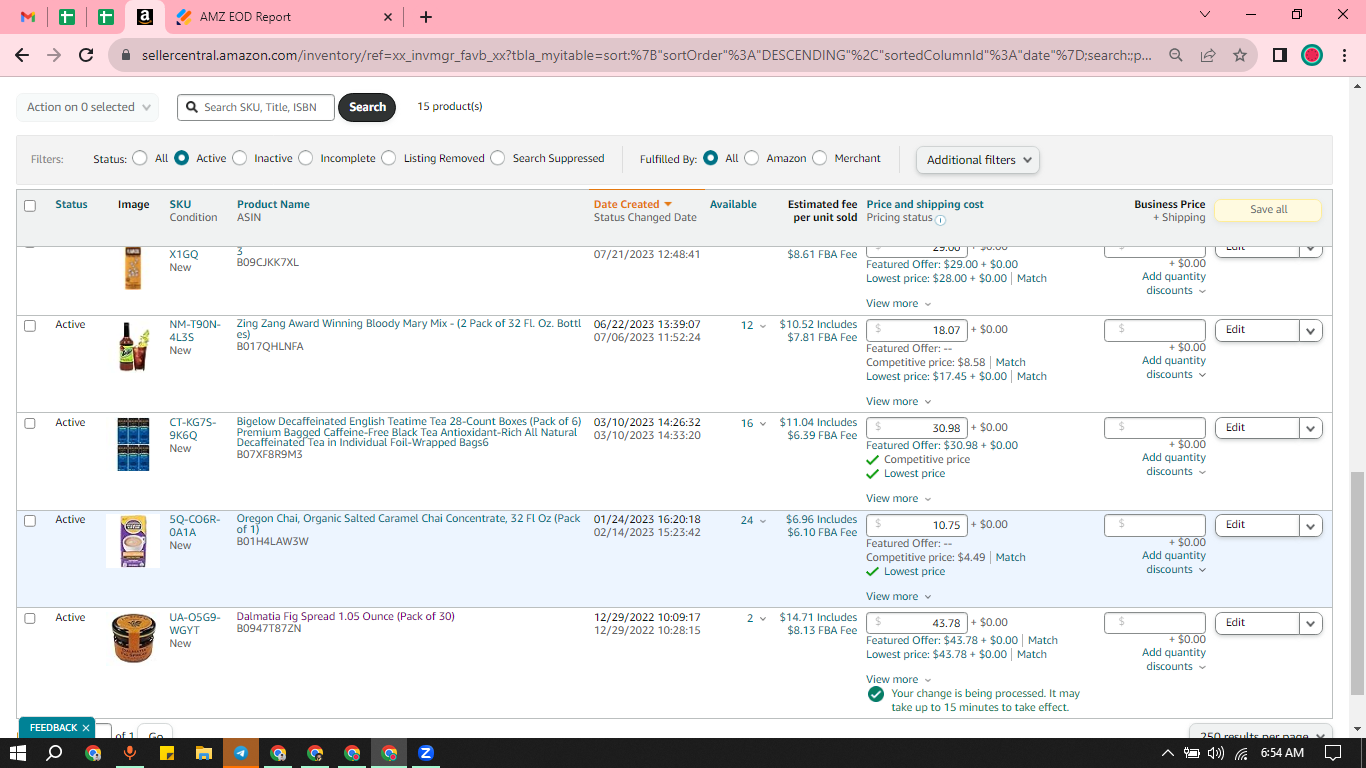Show hidden system tray icons
The image size is (1366, 768).
click(x=1167, y=753)
